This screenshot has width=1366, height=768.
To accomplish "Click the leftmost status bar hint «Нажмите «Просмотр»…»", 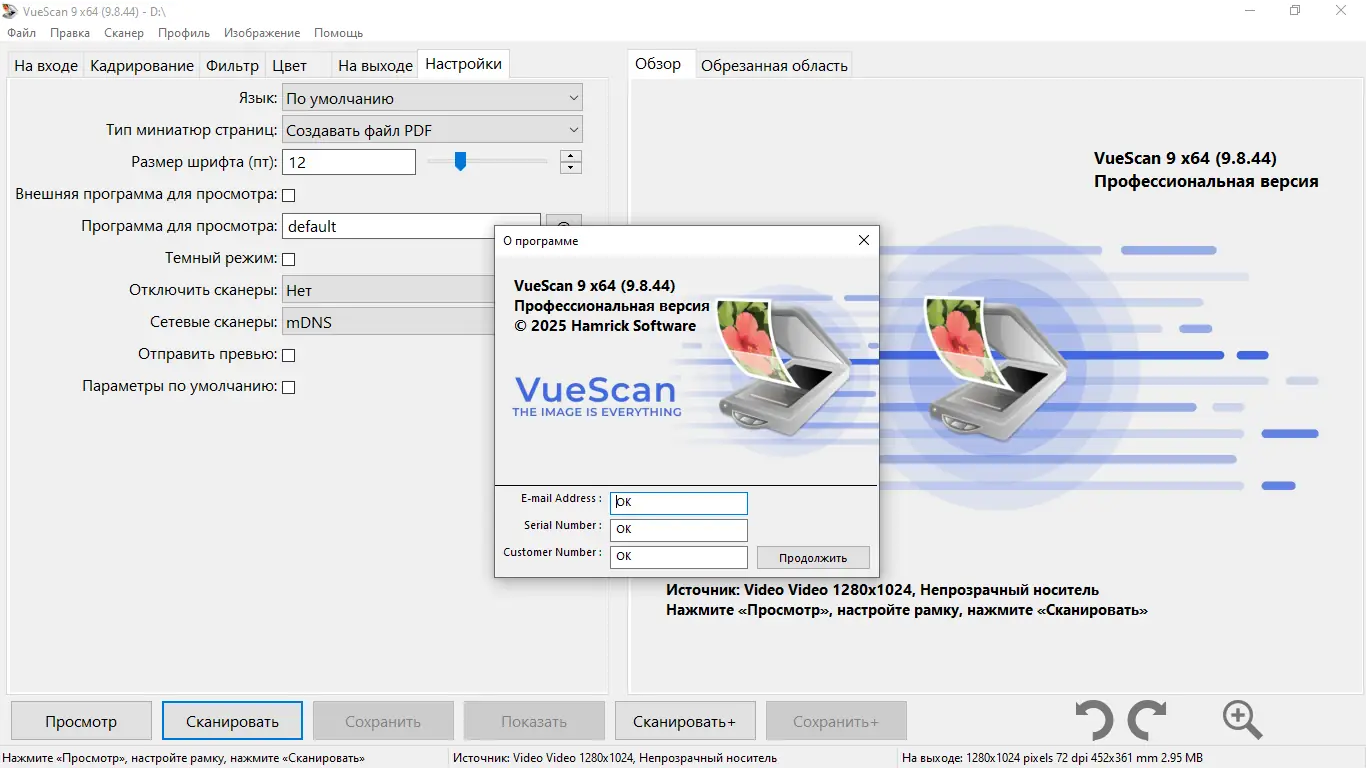I will (184, 758).
